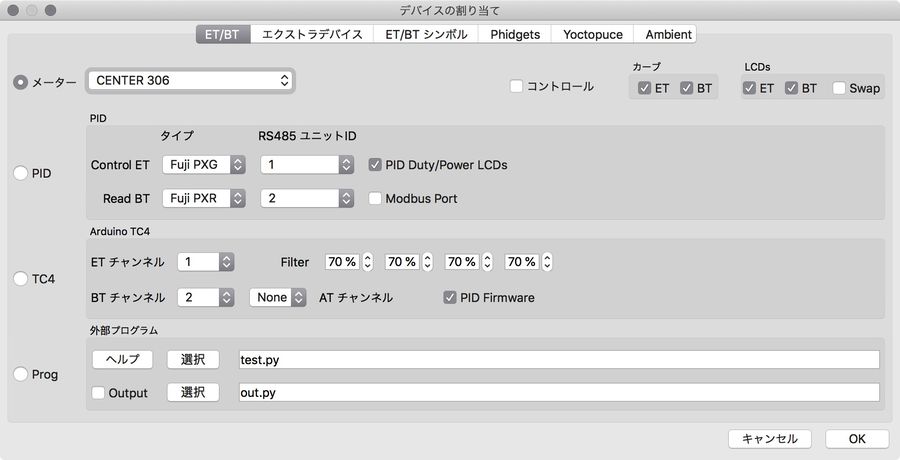Screen dimensions: 900x460
Task: Select the TC4 radio button
Action: click(x=21, y=279)
